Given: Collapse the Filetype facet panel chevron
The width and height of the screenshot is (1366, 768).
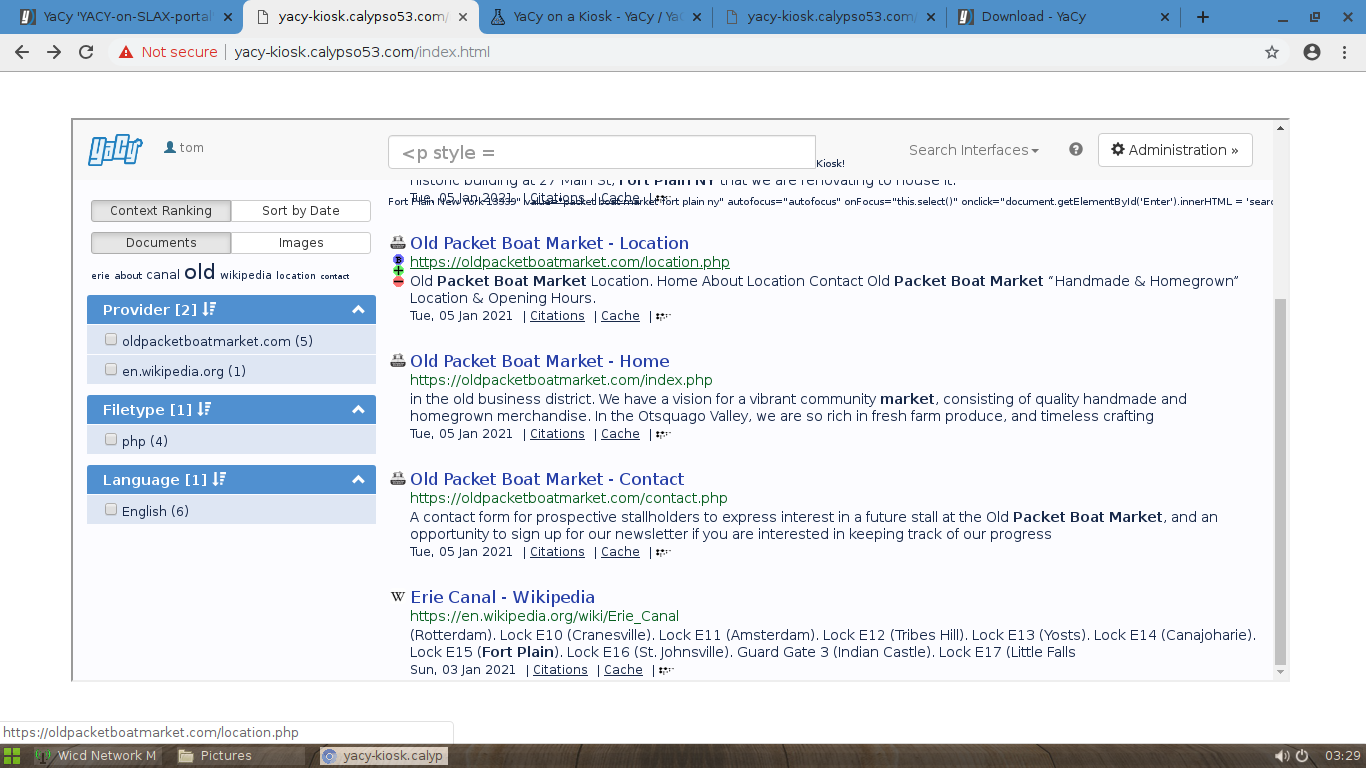Looking at the screenshot, I should tap(358, 409).
